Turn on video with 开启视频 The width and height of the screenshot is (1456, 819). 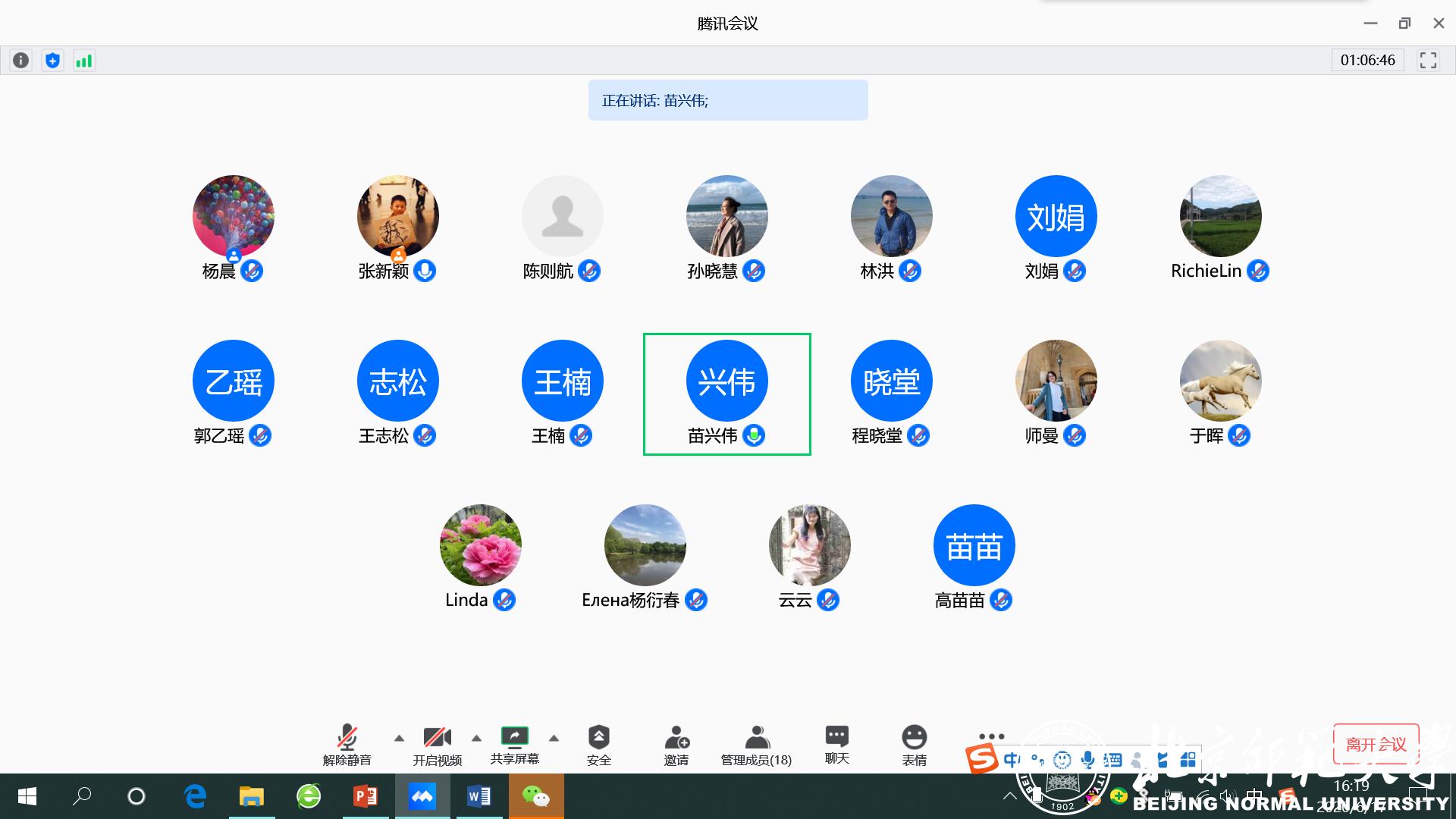[x=437, y=745]
